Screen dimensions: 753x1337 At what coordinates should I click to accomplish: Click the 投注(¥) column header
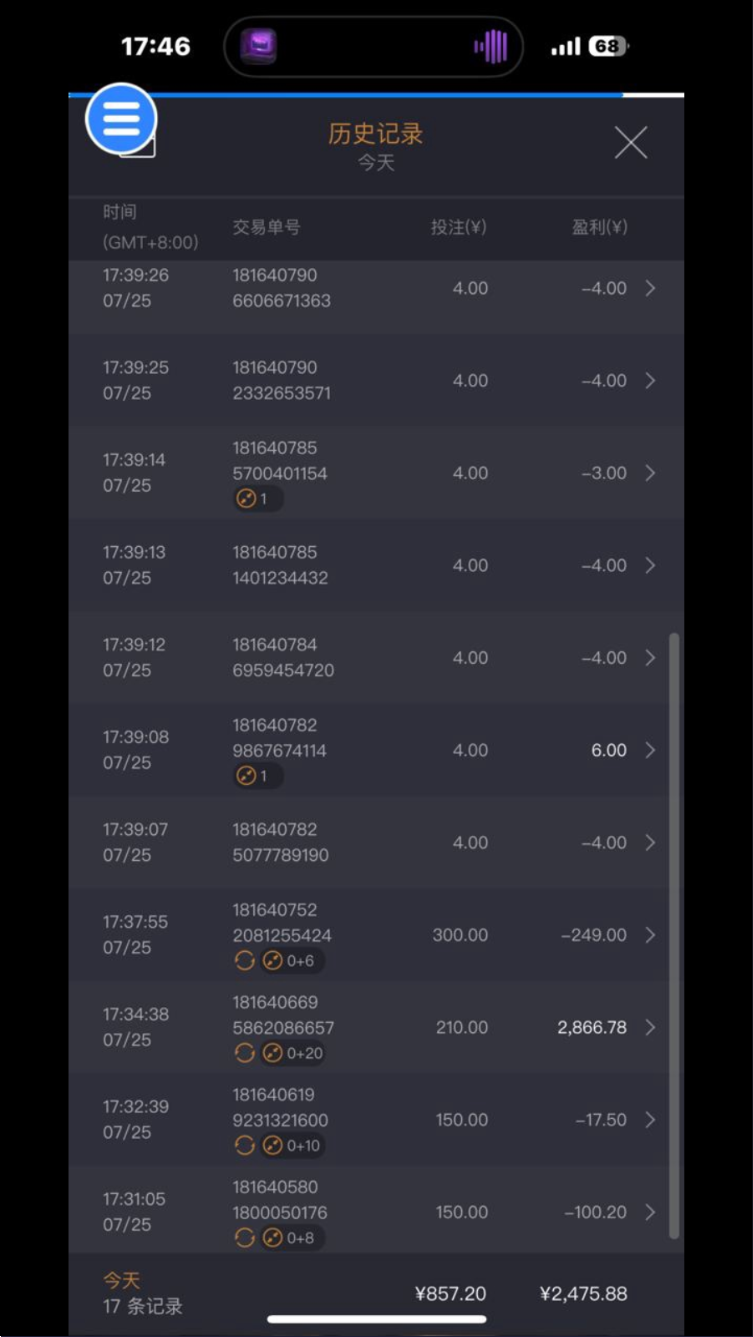click(x=458, y=228)
